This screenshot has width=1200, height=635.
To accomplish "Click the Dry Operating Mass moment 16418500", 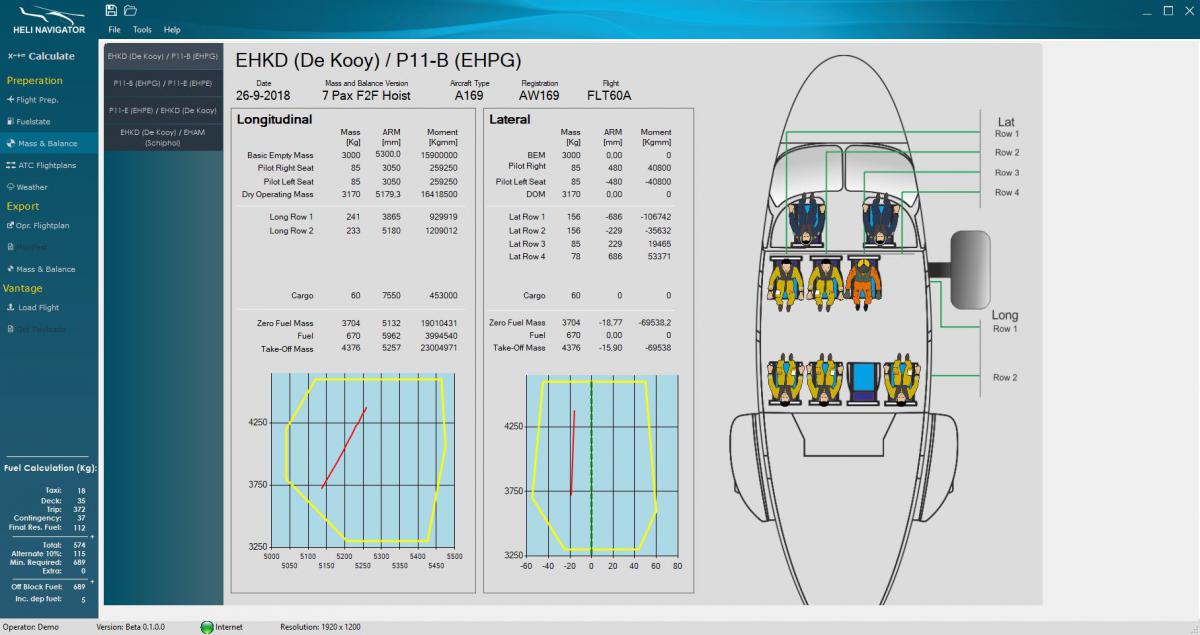I will click(x=438, y=195).
